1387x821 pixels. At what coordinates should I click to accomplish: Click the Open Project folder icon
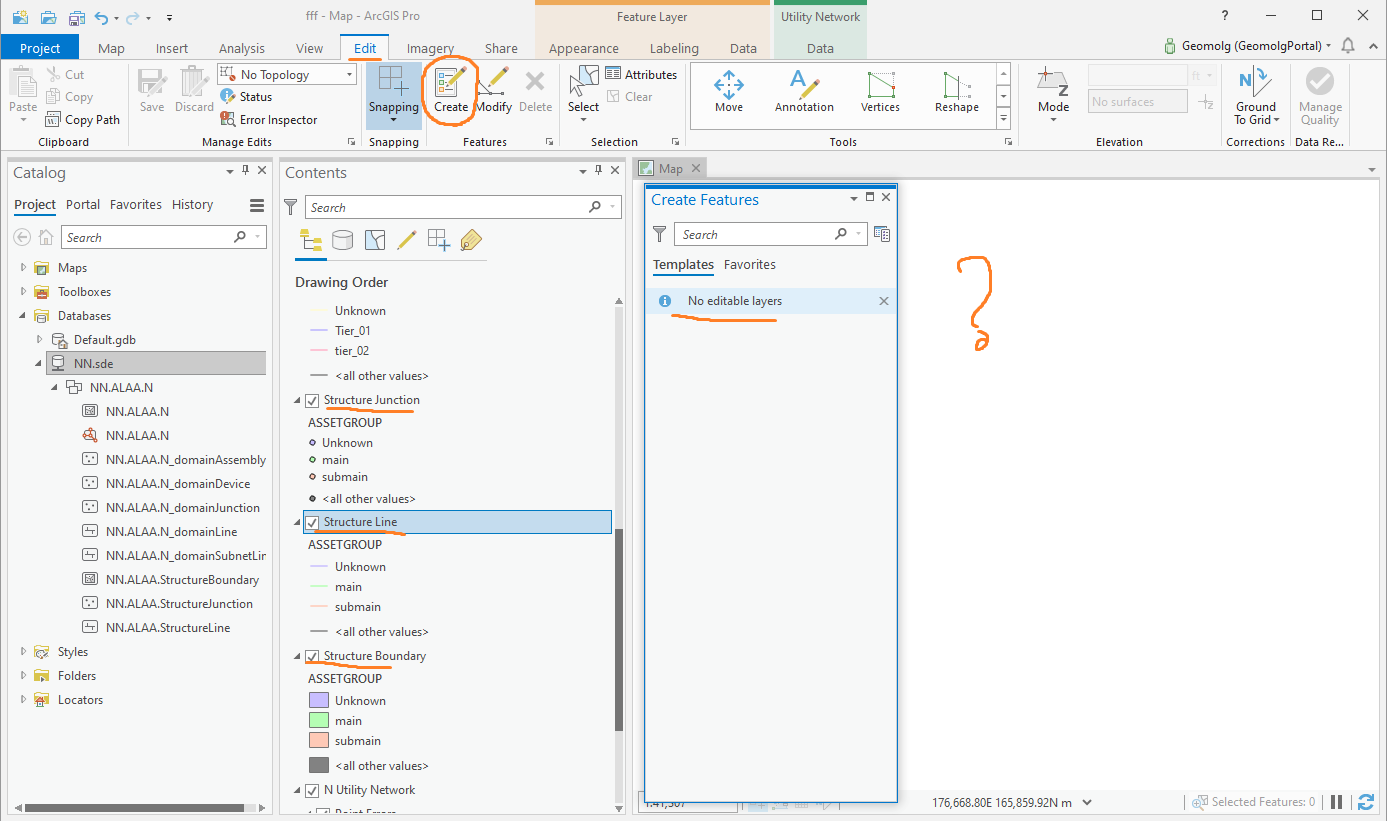point(48,17)
